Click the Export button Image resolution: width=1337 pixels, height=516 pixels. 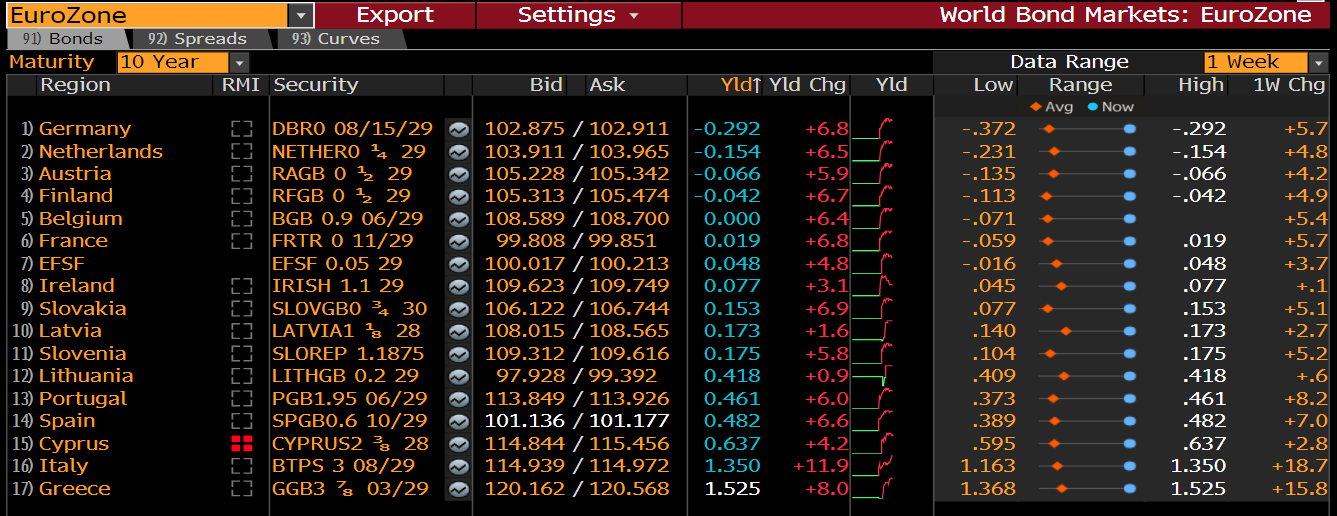395,15
